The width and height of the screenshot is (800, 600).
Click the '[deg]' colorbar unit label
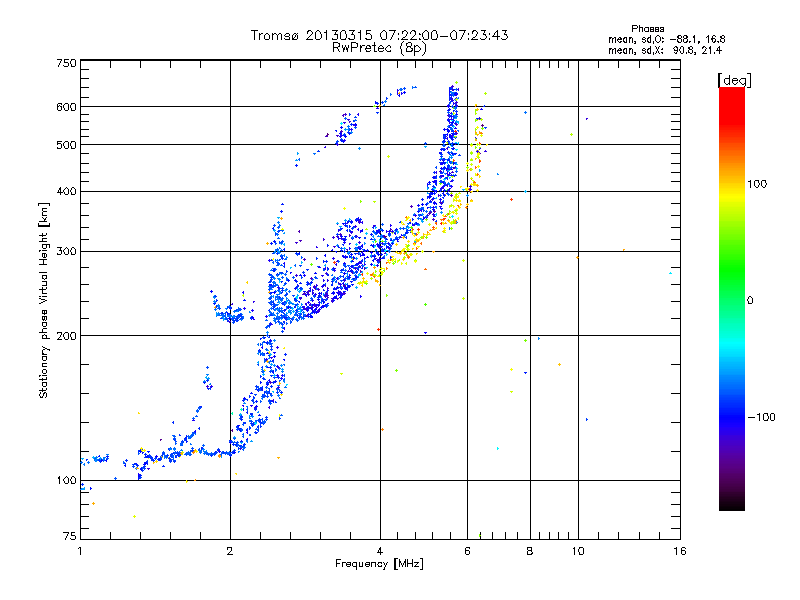click(x=734, y=80)
